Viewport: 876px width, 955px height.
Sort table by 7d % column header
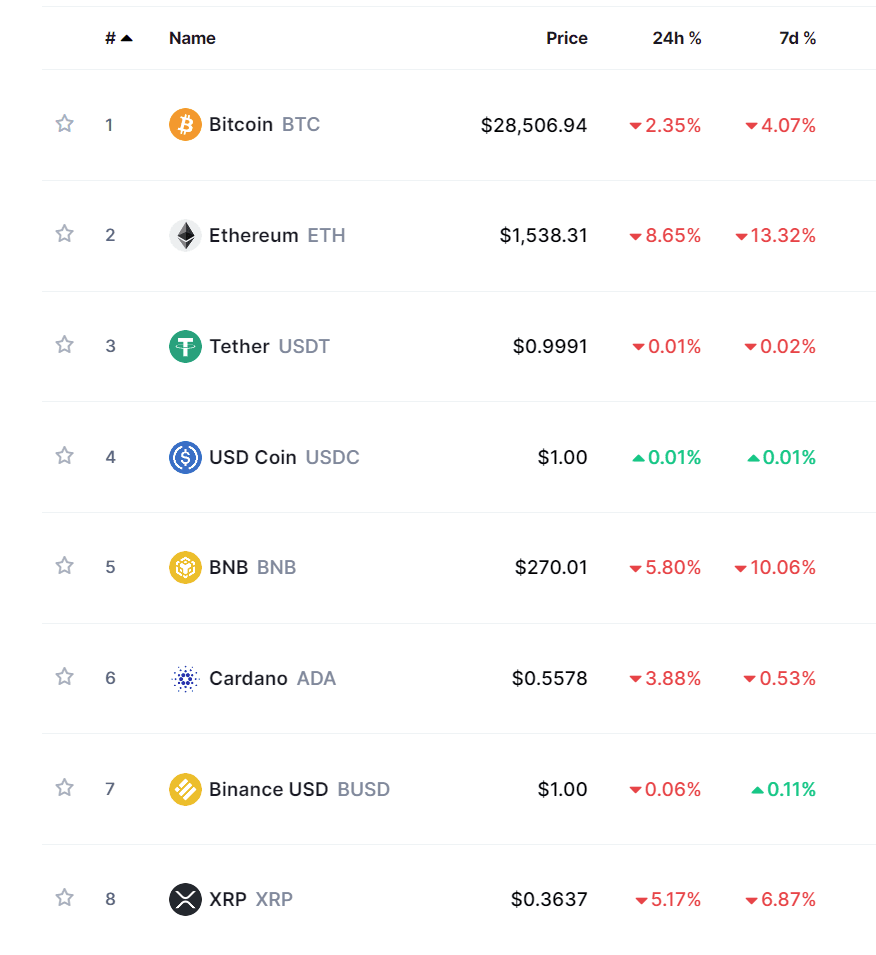coord(797,38)
